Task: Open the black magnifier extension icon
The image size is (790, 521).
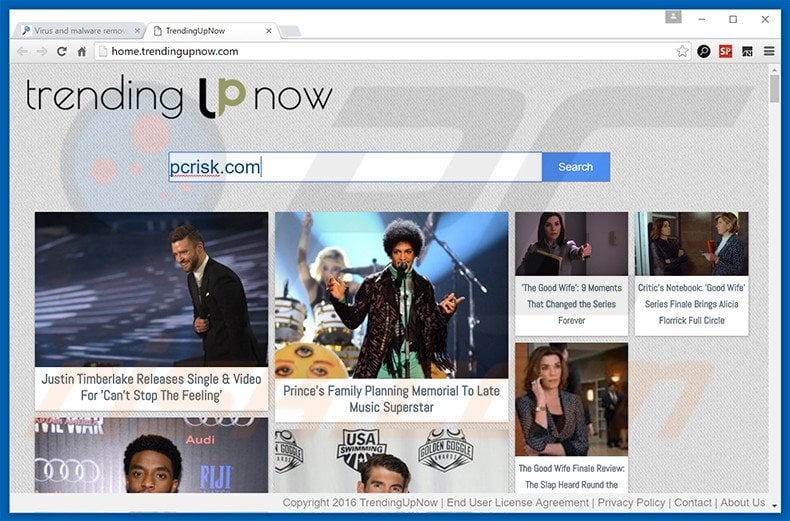Action: [x=704, y=51]
